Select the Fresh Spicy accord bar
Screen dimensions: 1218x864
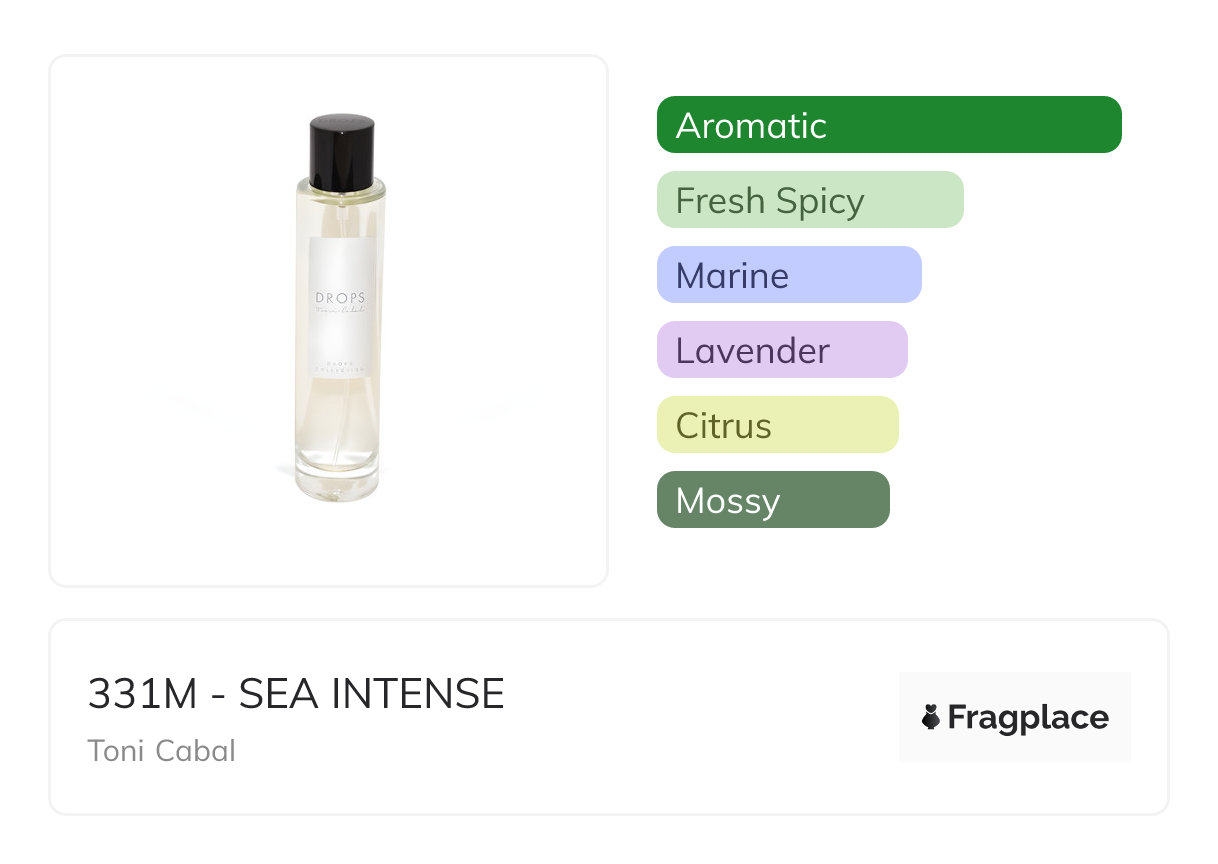point(809,200)
